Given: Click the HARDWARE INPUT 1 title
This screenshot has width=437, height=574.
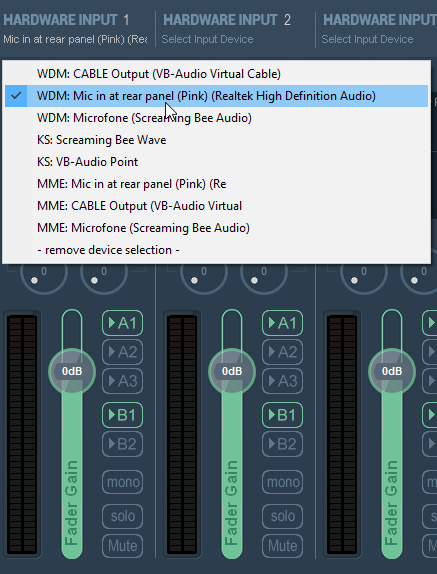Looking at the screenshot, I should click(66, 20).
